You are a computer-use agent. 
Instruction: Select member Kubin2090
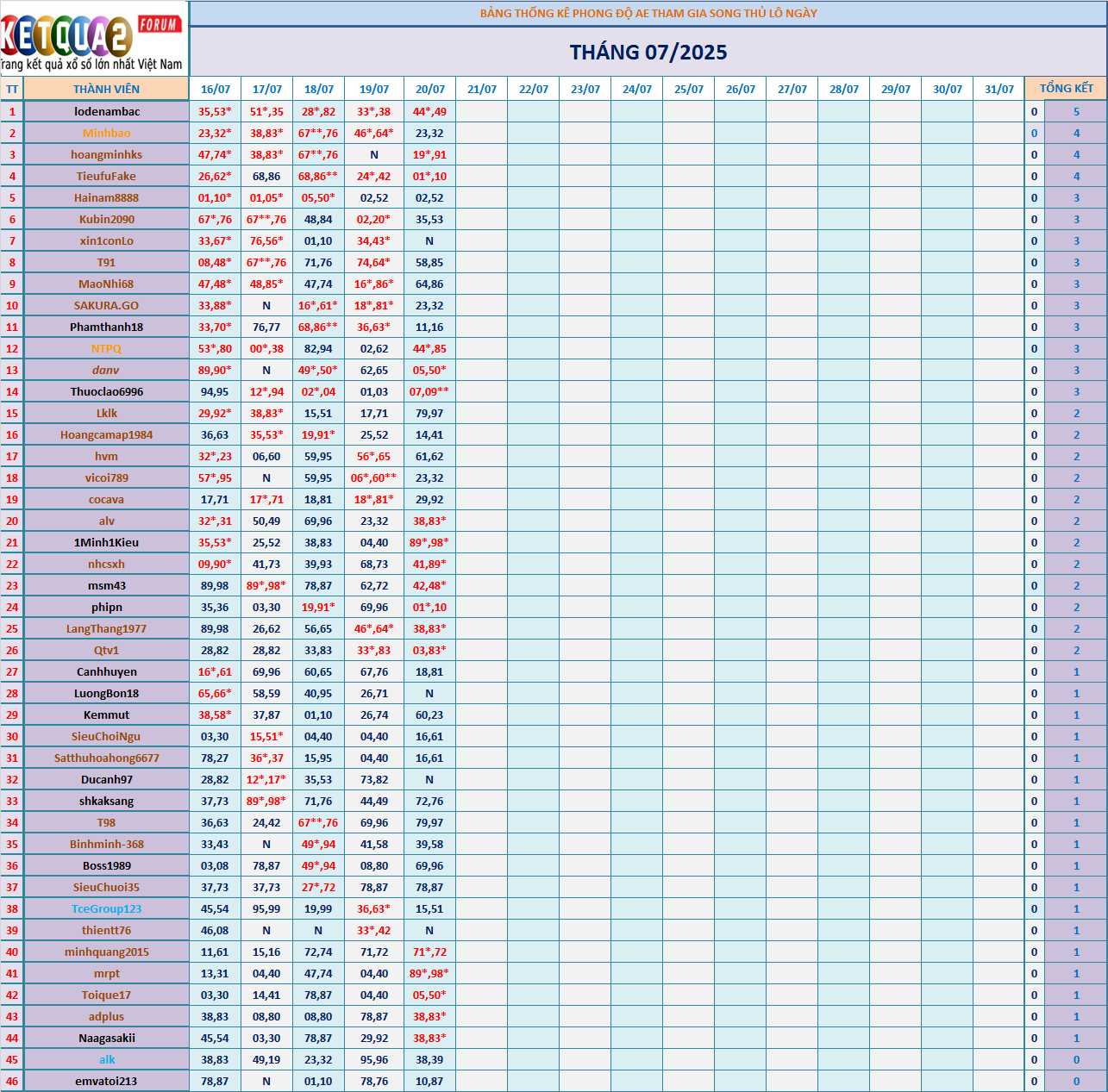coord(107,219)
